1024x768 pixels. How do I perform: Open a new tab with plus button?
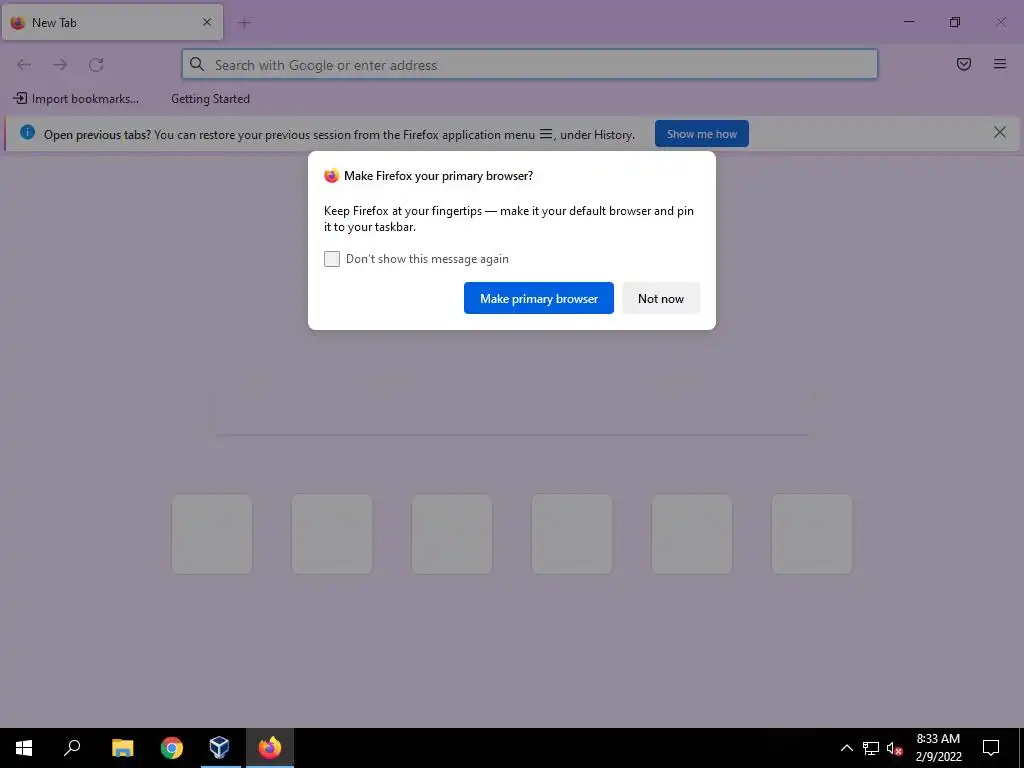[245, 23]
